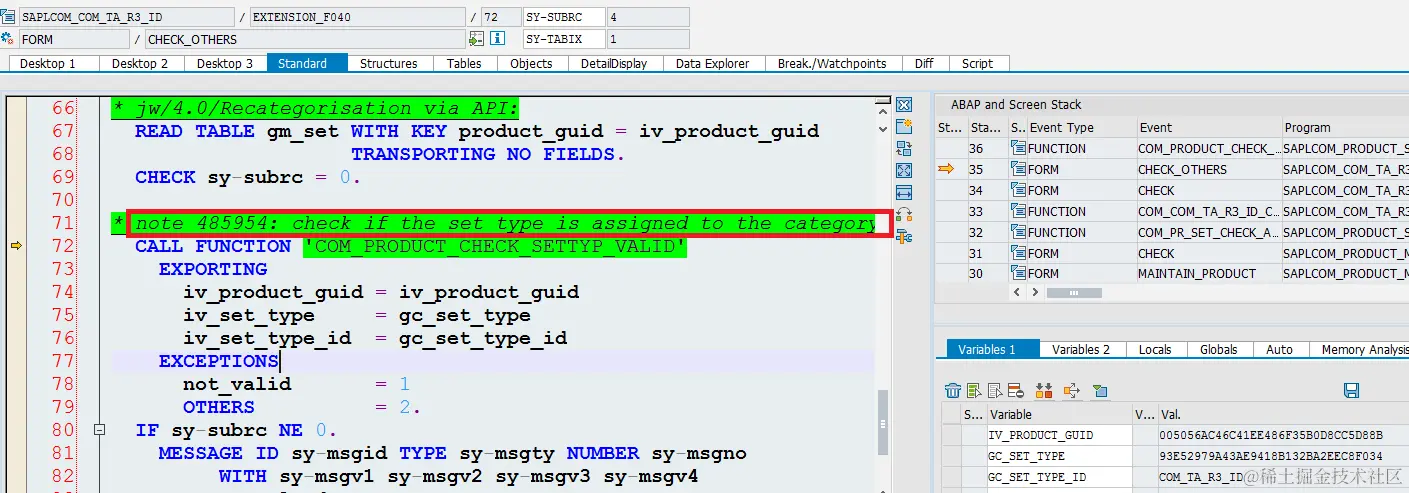Select the IV_PRODUCT_GUID variable cell
1409x493 pixels.
pyautogui.click(x=1059, y=435)
